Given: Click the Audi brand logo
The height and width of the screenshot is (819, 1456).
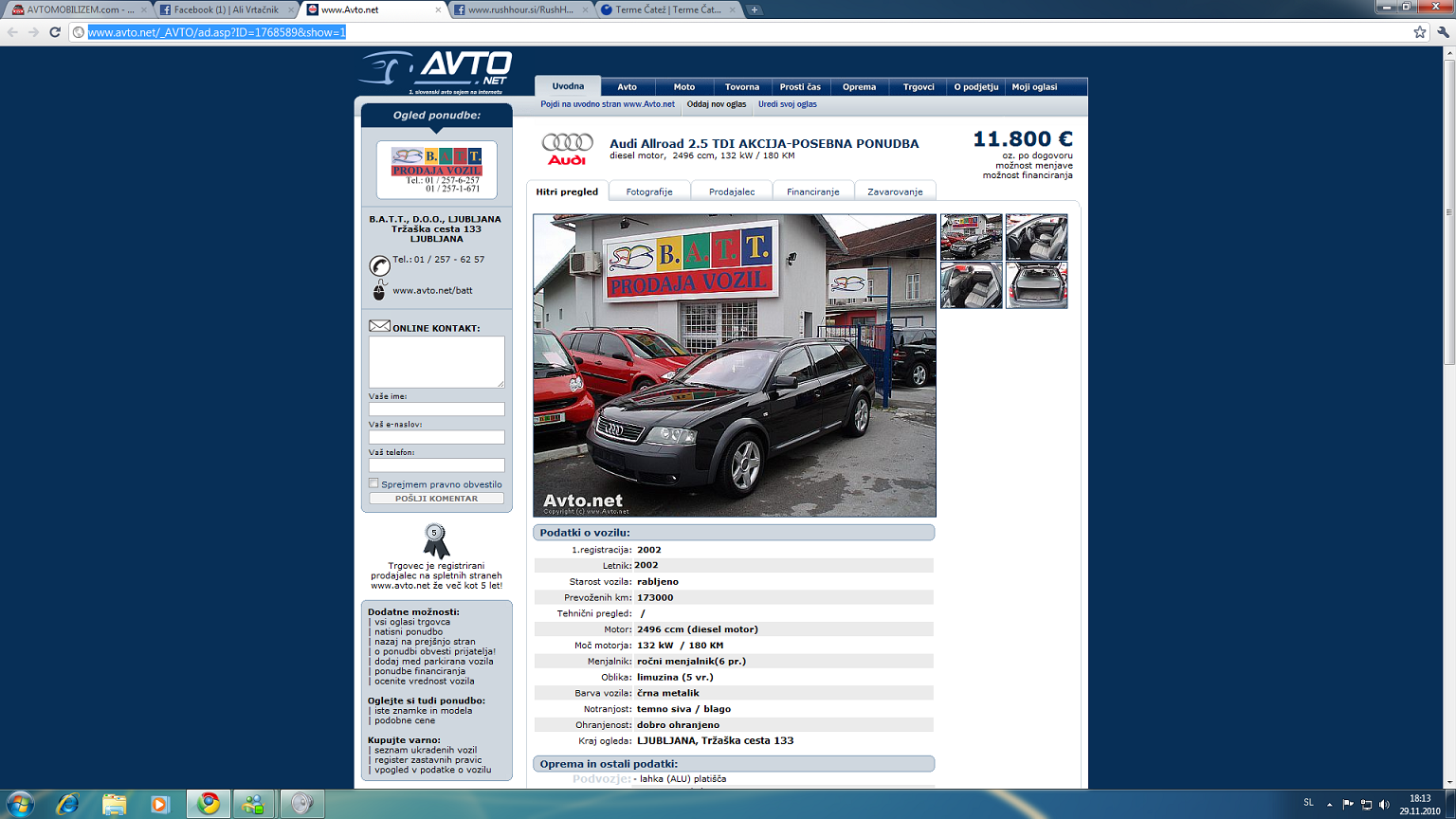Looking at the screenshot, I should [x=567, y=149].
